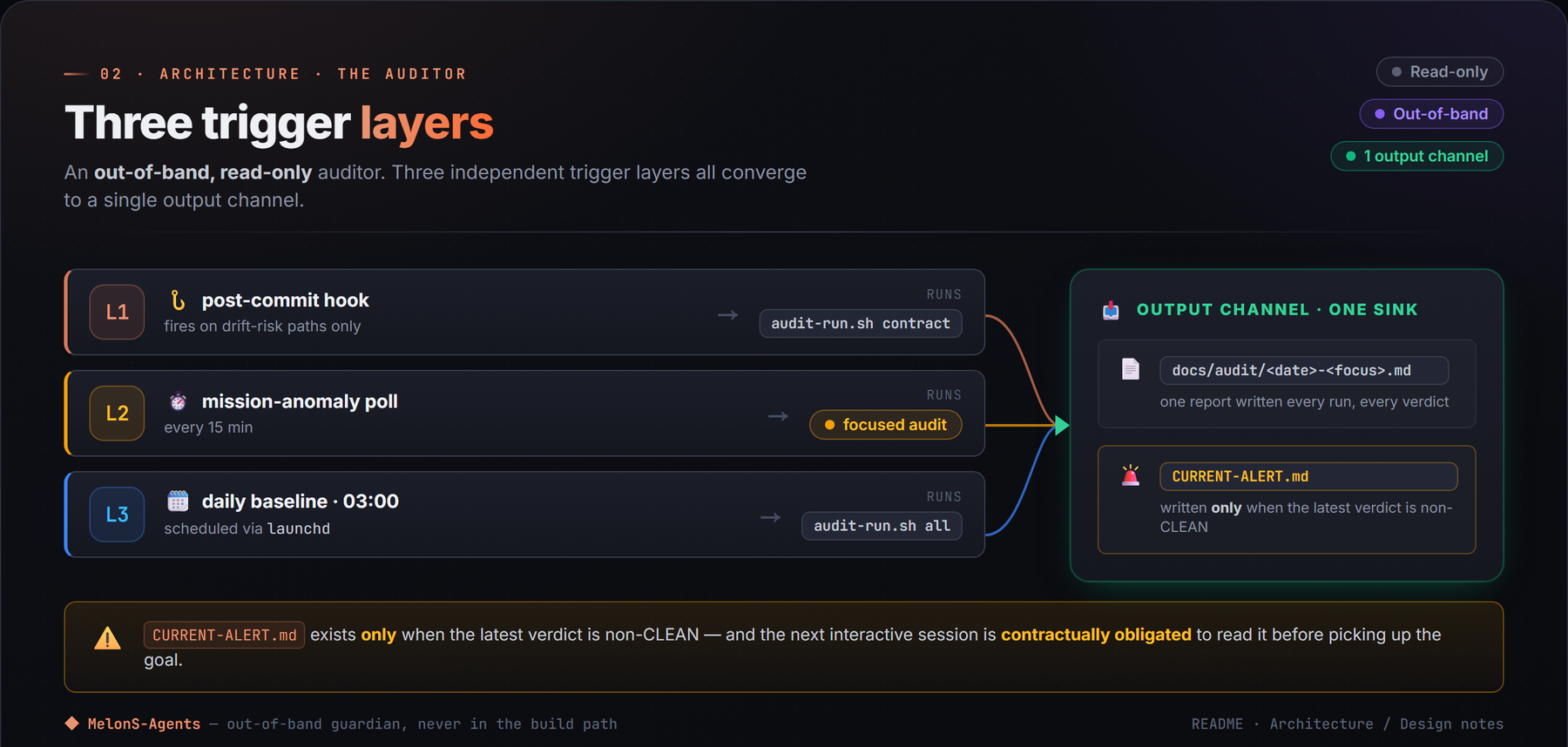1568x747 pixels.
Task: Click the green arrowhead converging into output channel
Action: click(x=1062, y=425)
